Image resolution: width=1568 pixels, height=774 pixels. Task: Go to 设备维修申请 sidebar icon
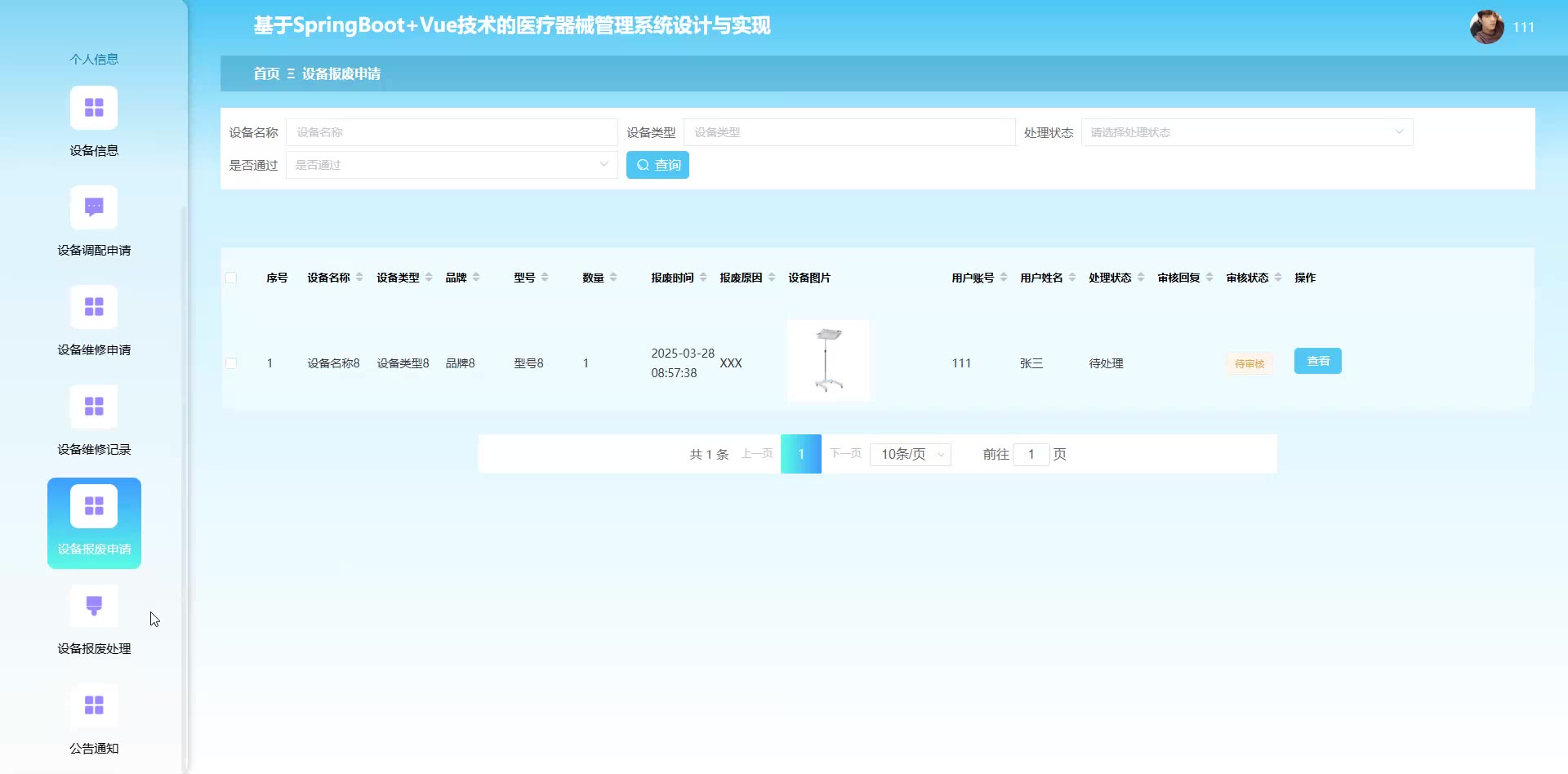(94, 307)
